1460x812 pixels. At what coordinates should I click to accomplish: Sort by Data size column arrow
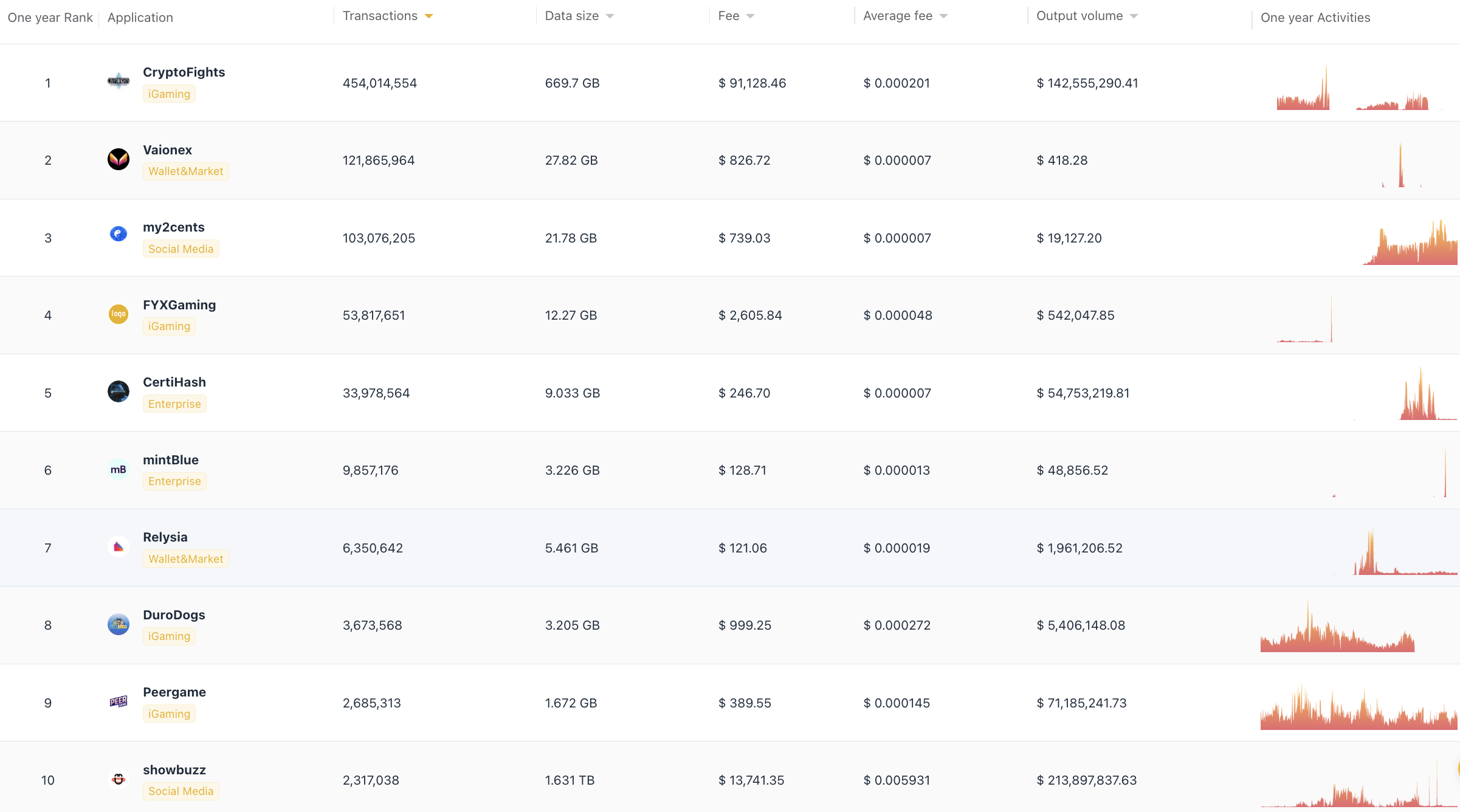click(610, 16)
